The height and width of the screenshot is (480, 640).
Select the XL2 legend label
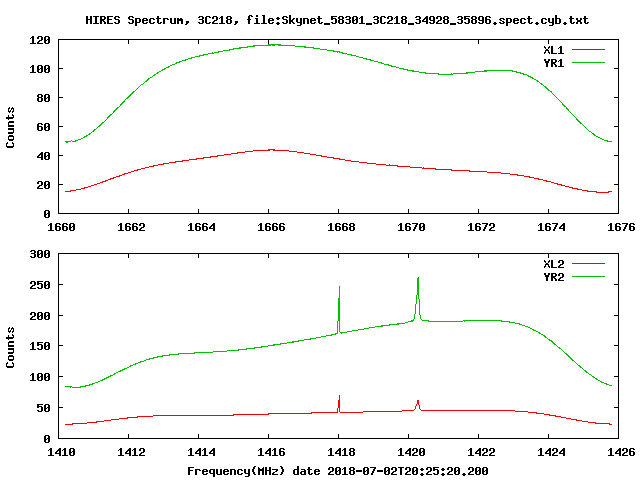553,264
